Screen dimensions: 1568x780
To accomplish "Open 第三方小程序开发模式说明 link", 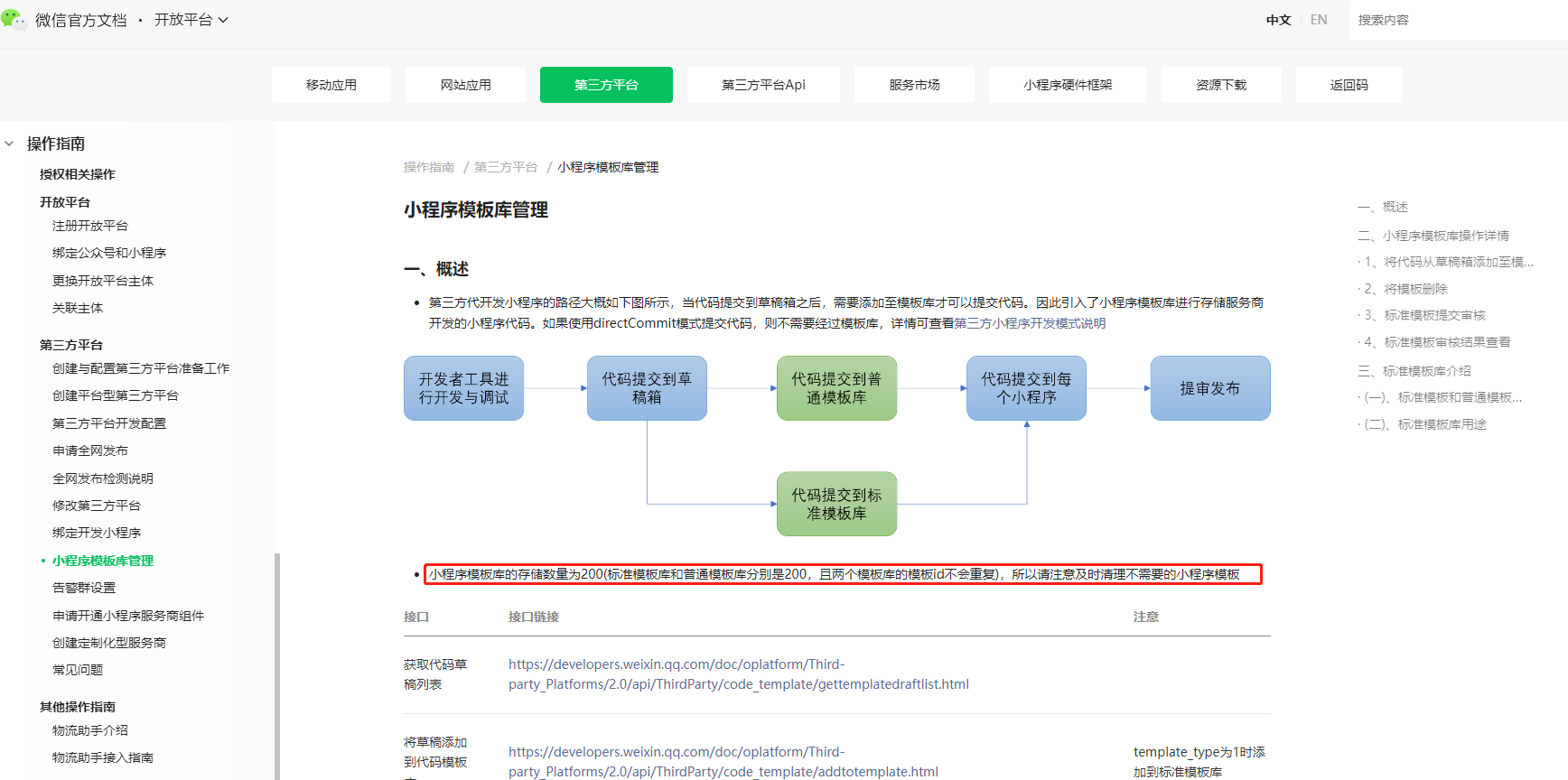I will click(x=1030, y=323).
